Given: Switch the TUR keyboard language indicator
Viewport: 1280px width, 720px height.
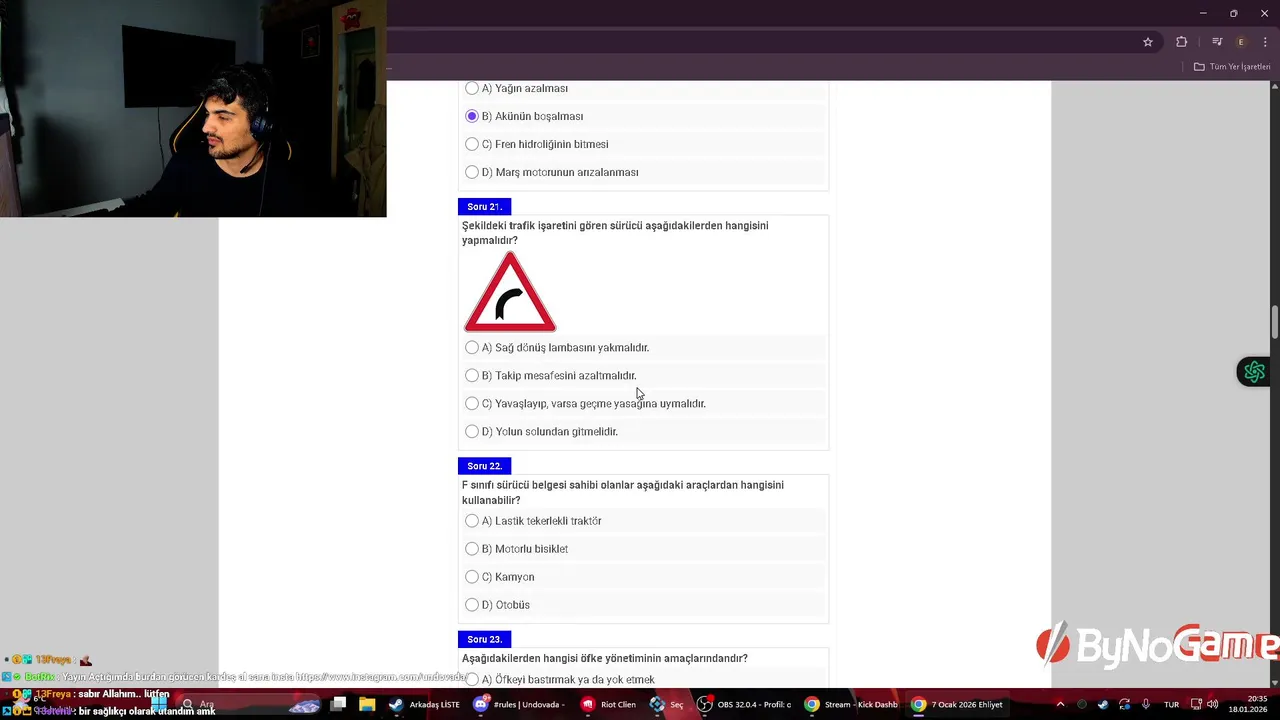Looking at the screenshot, I should [x=1171, y=704].
